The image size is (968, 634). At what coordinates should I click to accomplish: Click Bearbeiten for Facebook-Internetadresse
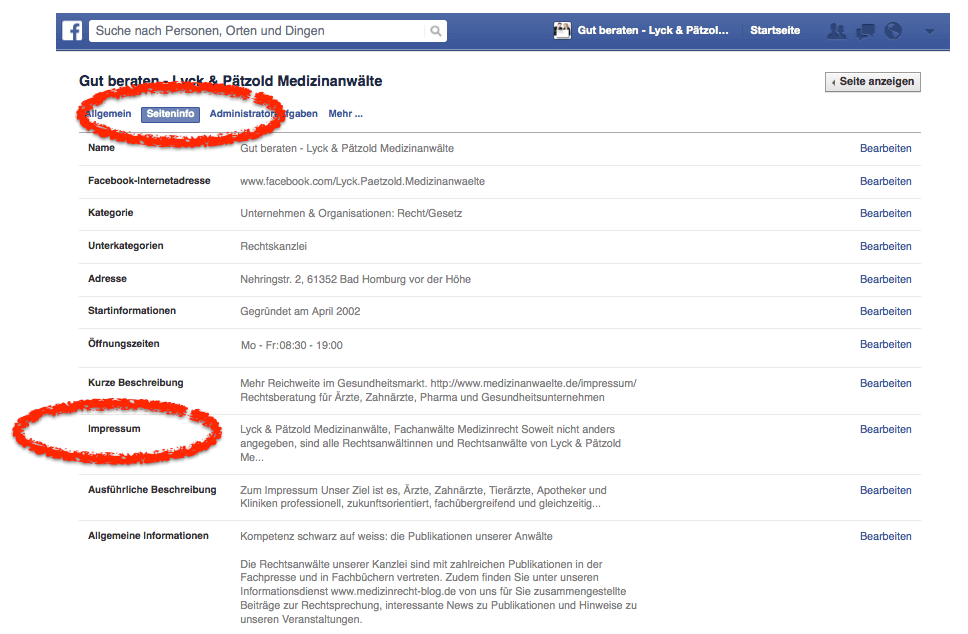[885, 181]
